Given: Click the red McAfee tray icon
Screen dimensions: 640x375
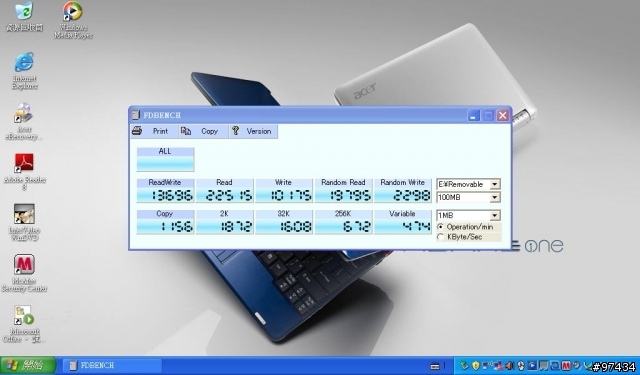Looking at the screenshot, I should tap(567, 365).
